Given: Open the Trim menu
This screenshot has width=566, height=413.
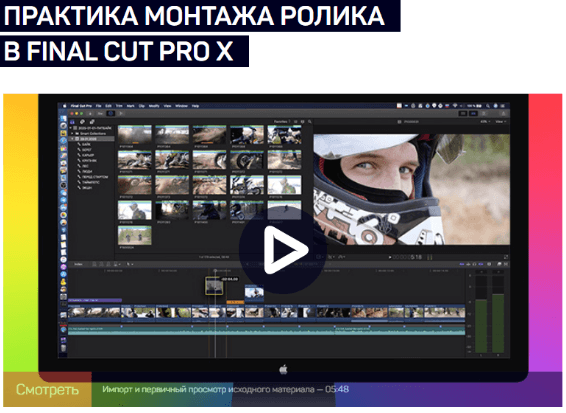Looking at the screenshot, I should pyautogui.click(x=119, y=106).
